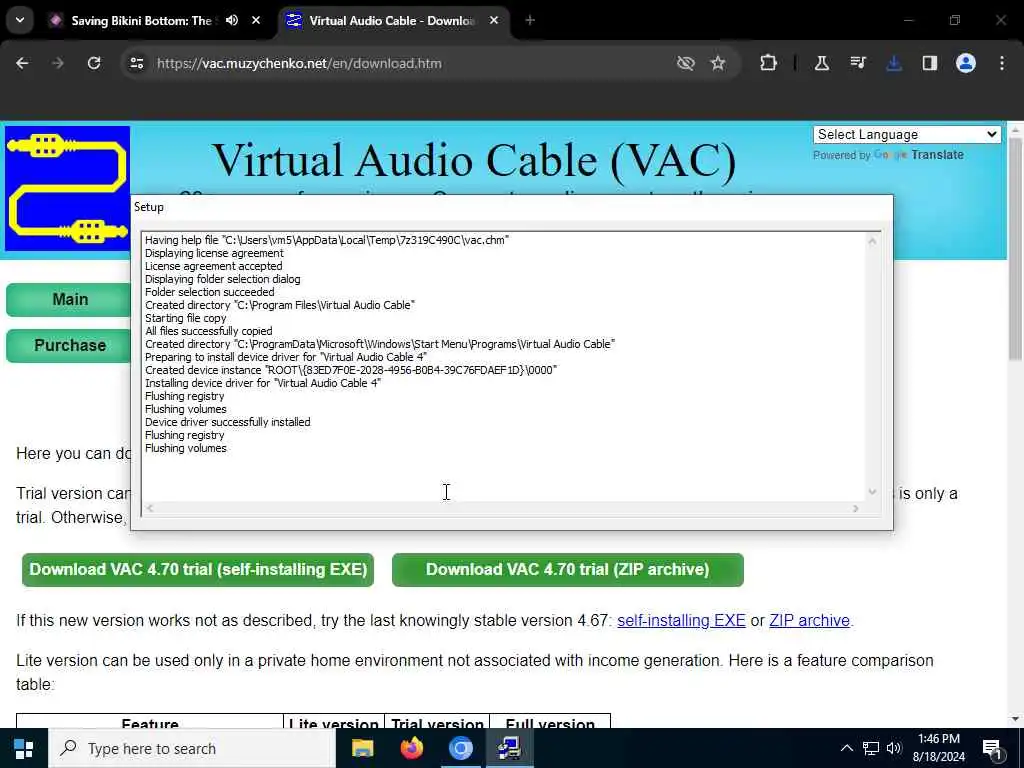Expand the Select Language dropdown

pyautogui.click(x=907, y=135)
